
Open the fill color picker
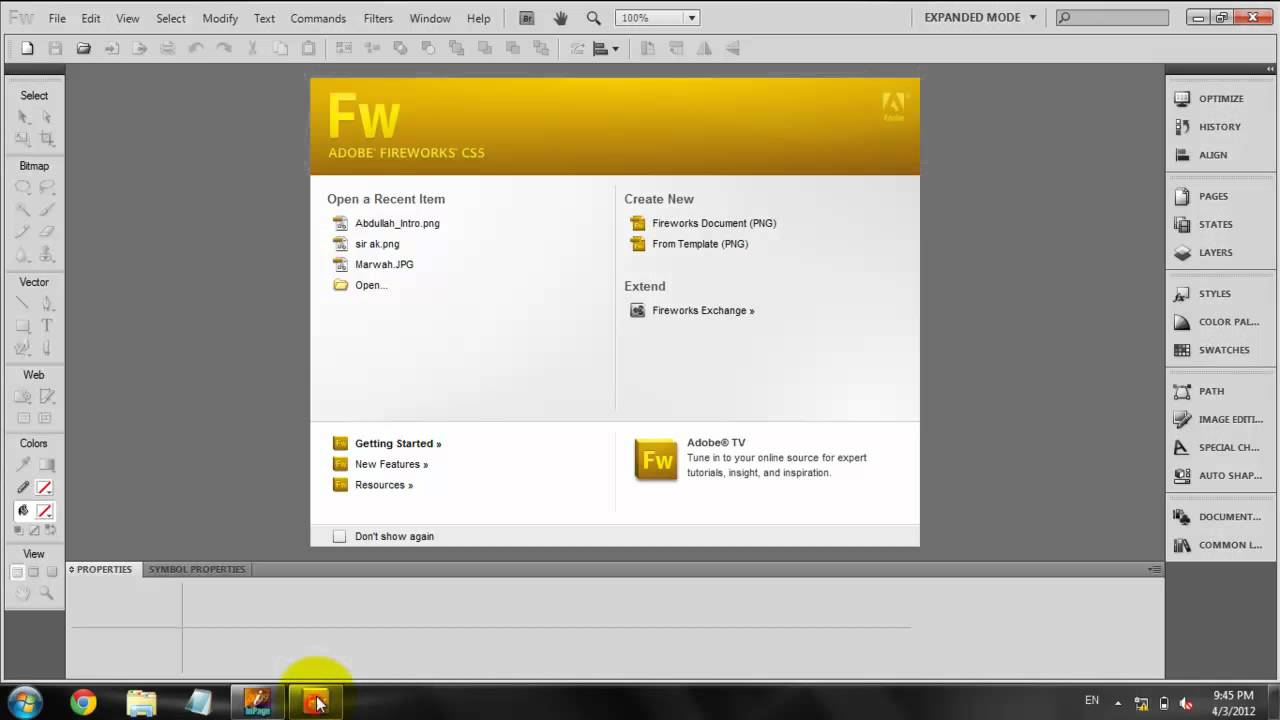(45, 511)
